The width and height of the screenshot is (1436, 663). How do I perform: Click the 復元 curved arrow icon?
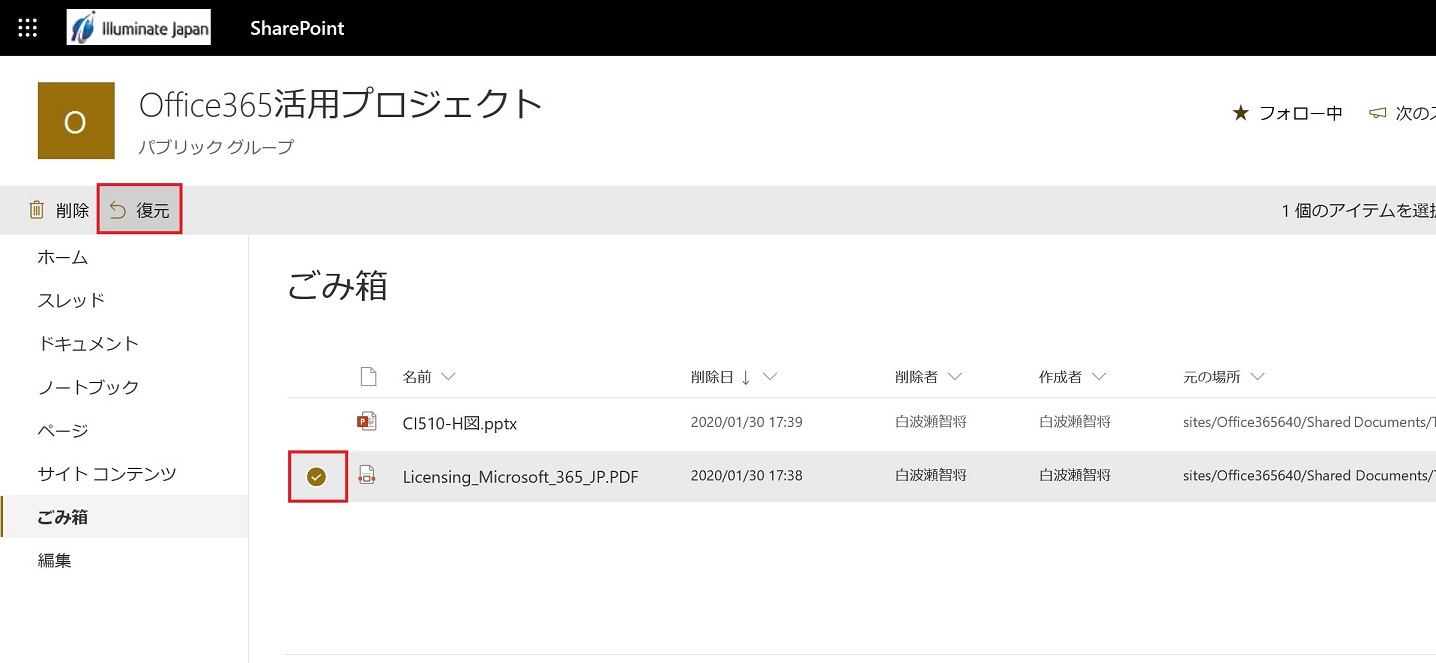[x=118, y=210]
